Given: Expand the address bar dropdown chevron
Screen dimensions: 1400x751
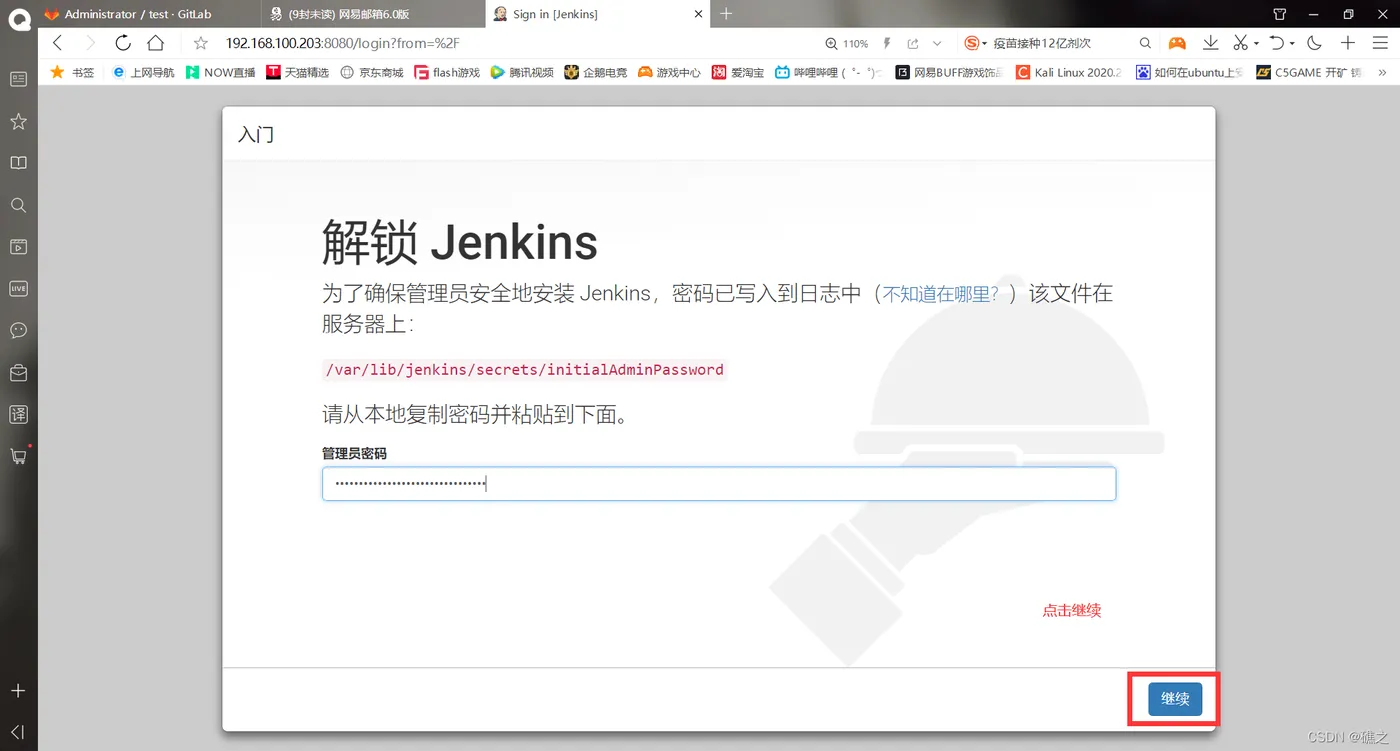Looking at the screenshot, I should [x=937, y=44].
